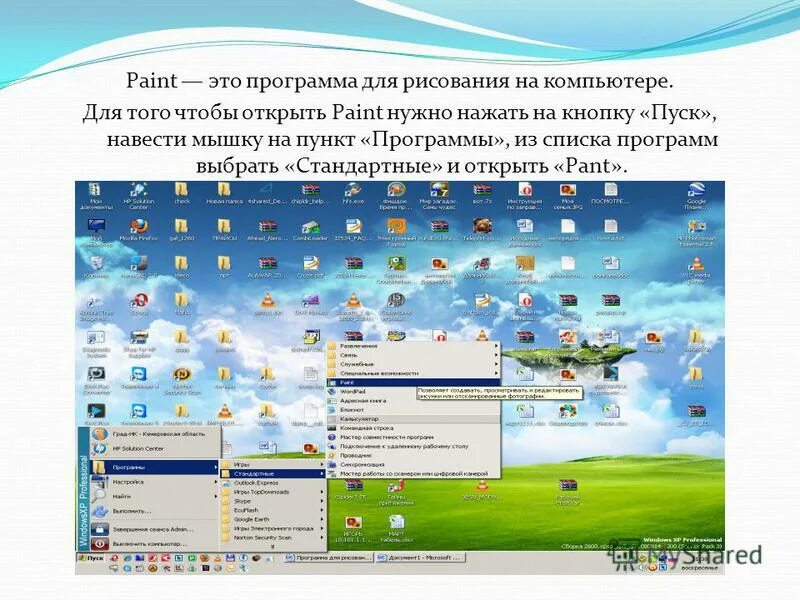Click the Пуск start button

coord(91,558)
